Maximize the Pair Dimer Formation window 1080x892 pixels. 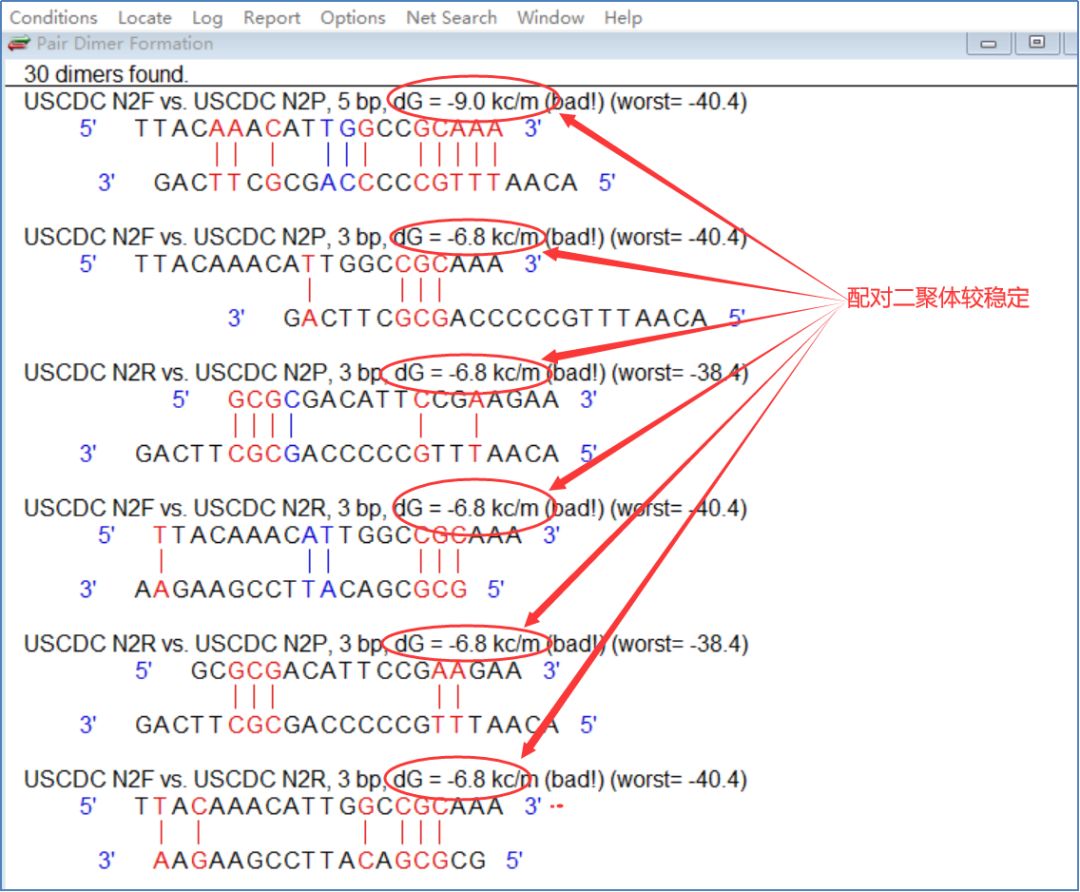click(1036, 43)
